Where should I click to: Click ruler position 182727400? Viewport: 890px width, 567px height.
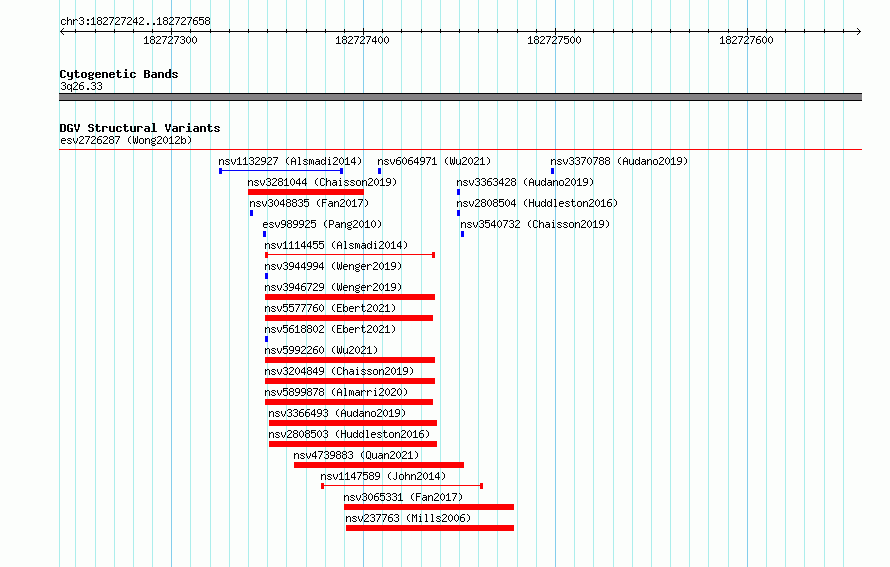362,40
